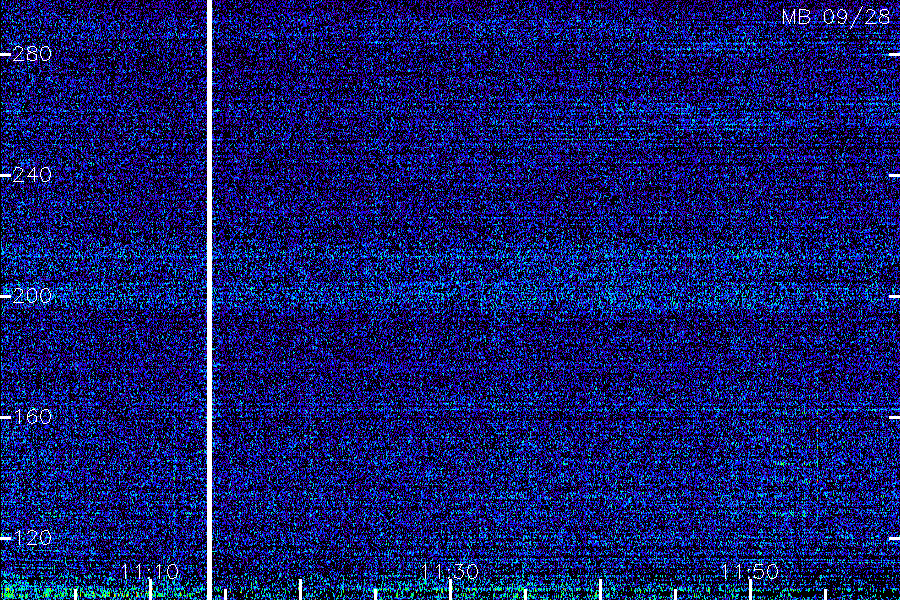Click the MB 09/28 date label
This screenshot has width=900, height=600.
[x=836, y=17]
